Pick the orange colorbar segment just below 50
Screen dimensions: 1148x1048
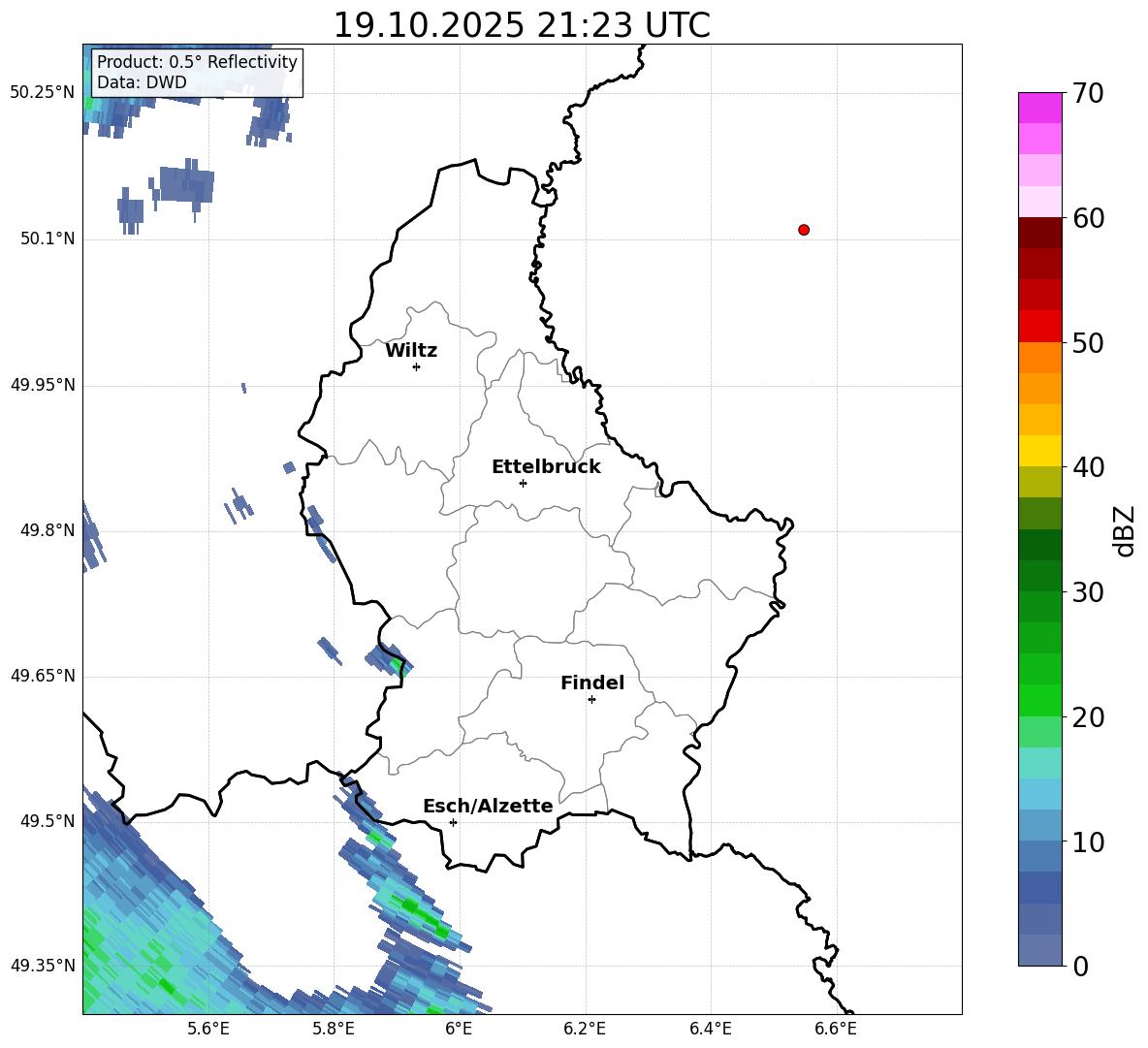point(1039,358)
